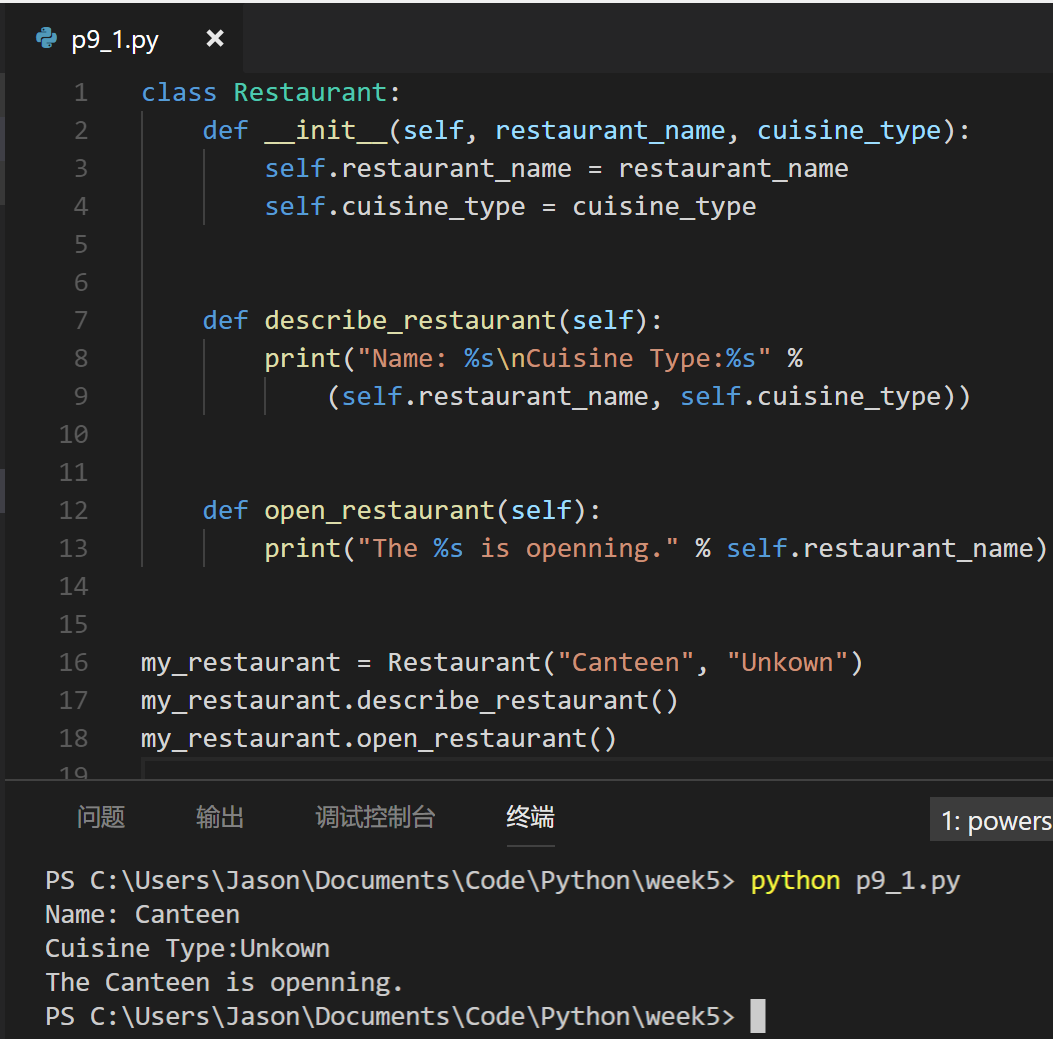Open the 输出 panel tab
The height and width of the screenshot is (1039, 1053).
(220, 817)
